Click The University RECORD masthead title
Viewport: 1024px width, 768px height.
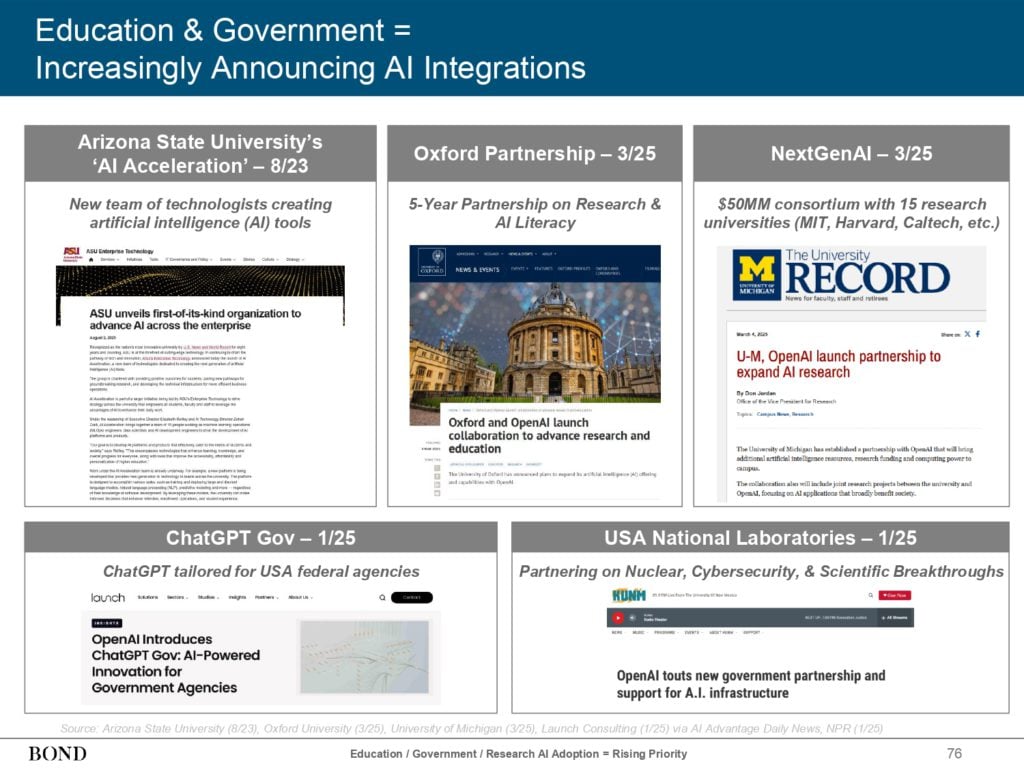867,273
